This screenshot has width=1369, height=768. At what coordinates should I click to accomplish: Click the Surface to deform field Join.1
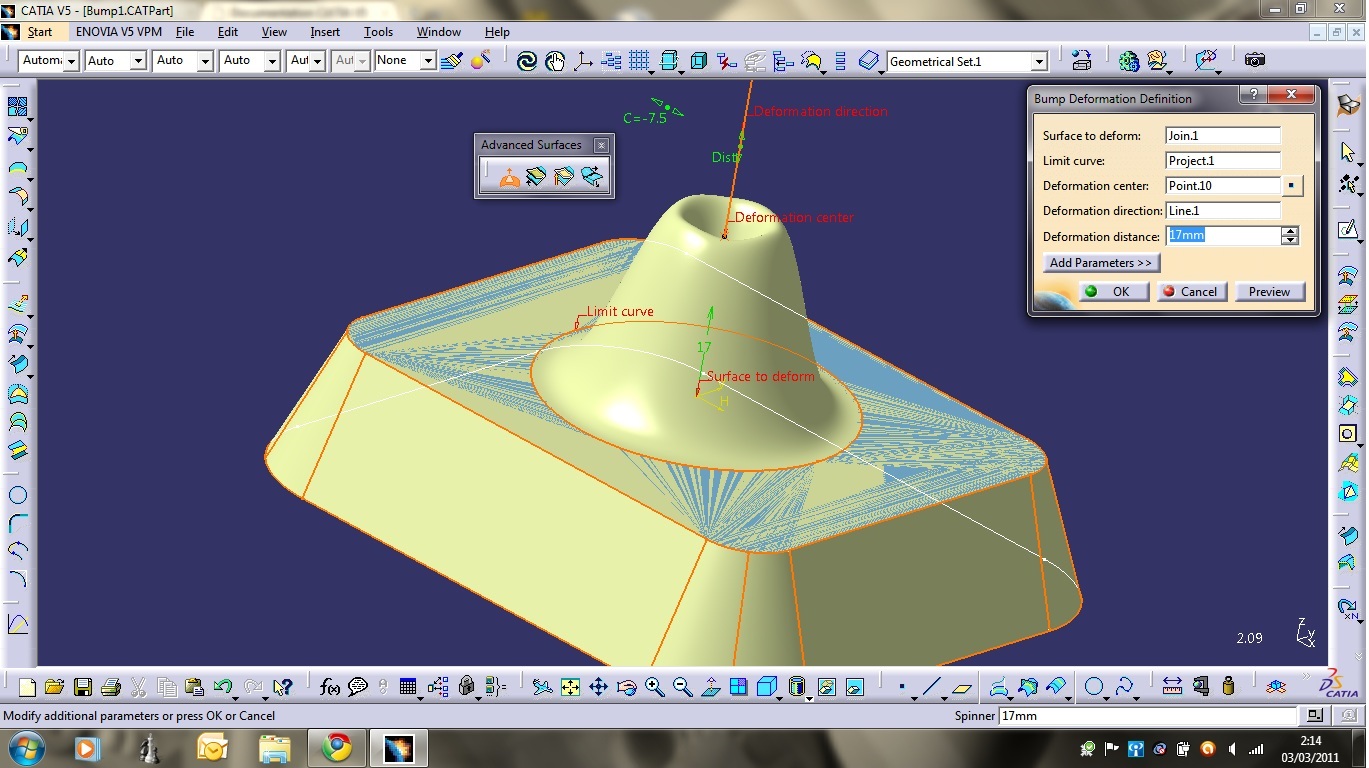[x=1223, y=136]
